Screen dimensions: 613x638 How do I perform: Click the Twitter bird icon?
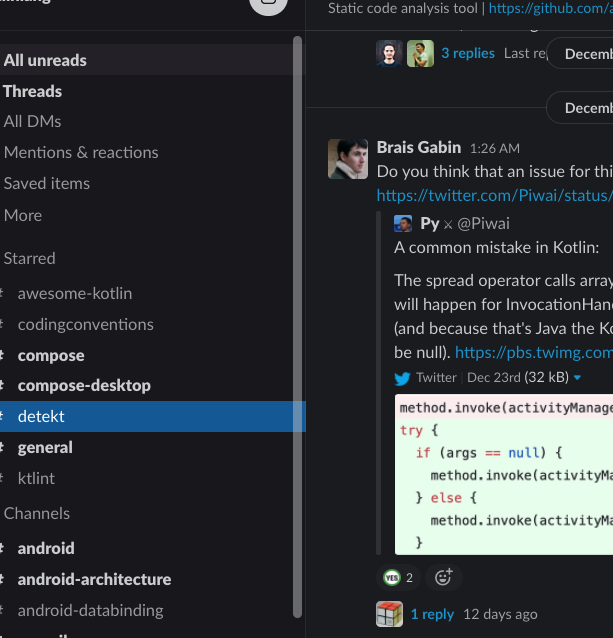[x=402, y=378]
